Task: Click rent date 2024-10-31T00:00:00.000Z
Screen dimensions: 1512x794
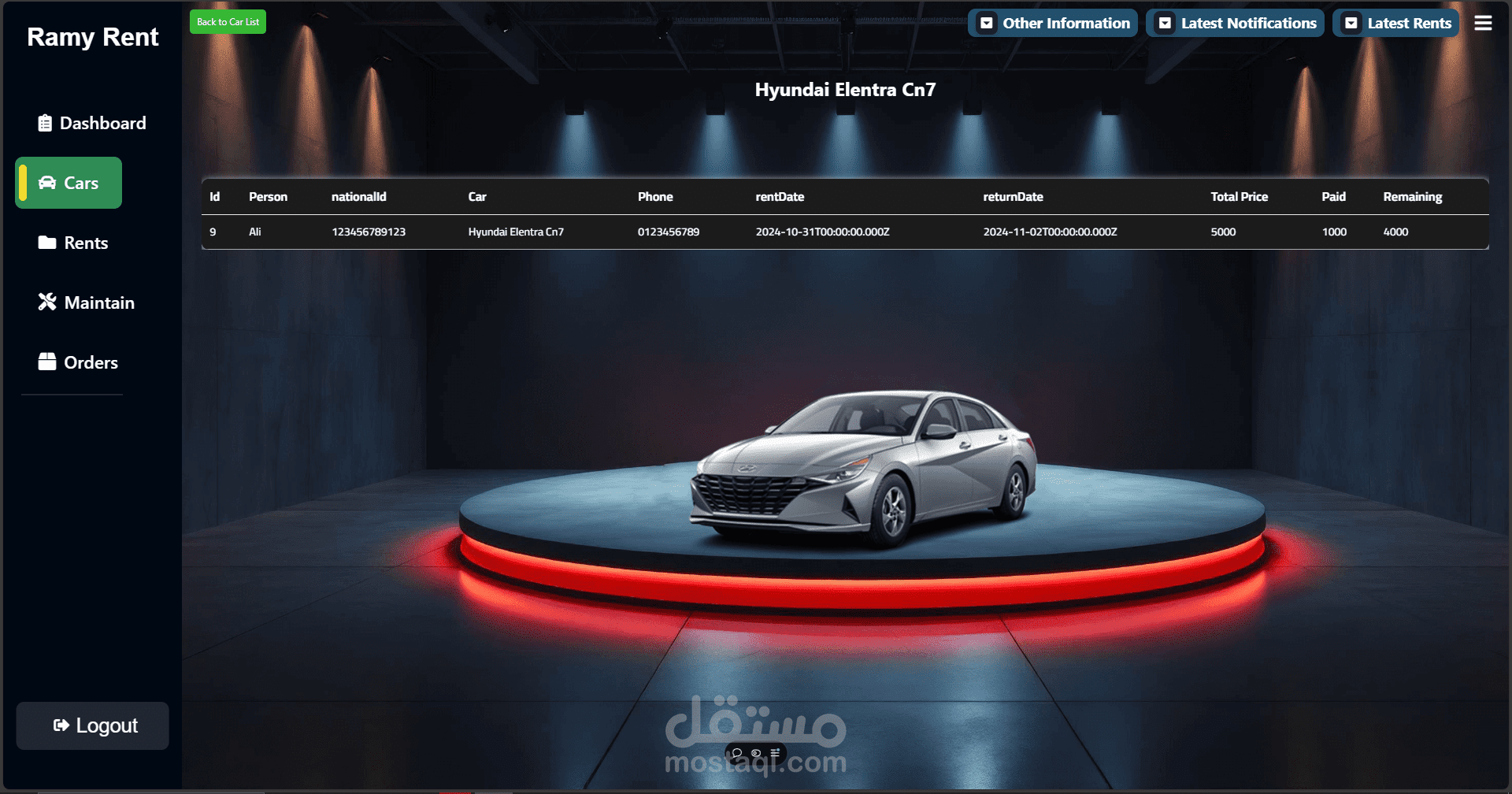Action: [823, 232]
